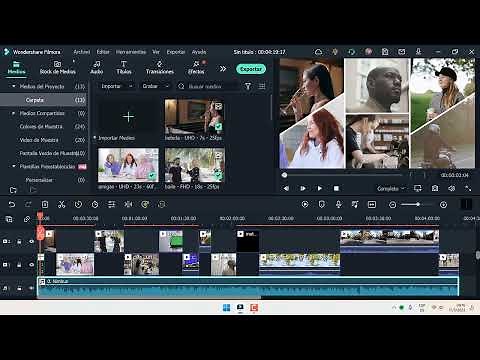Click the microphone voiceover icon
The width and height of the screenshot is (480, 360).
pos(339,204)
